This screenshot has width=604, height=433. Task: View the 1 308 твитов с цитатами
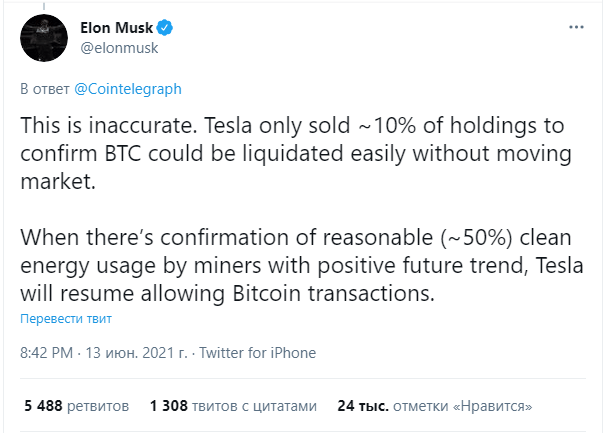pos(233,406)
